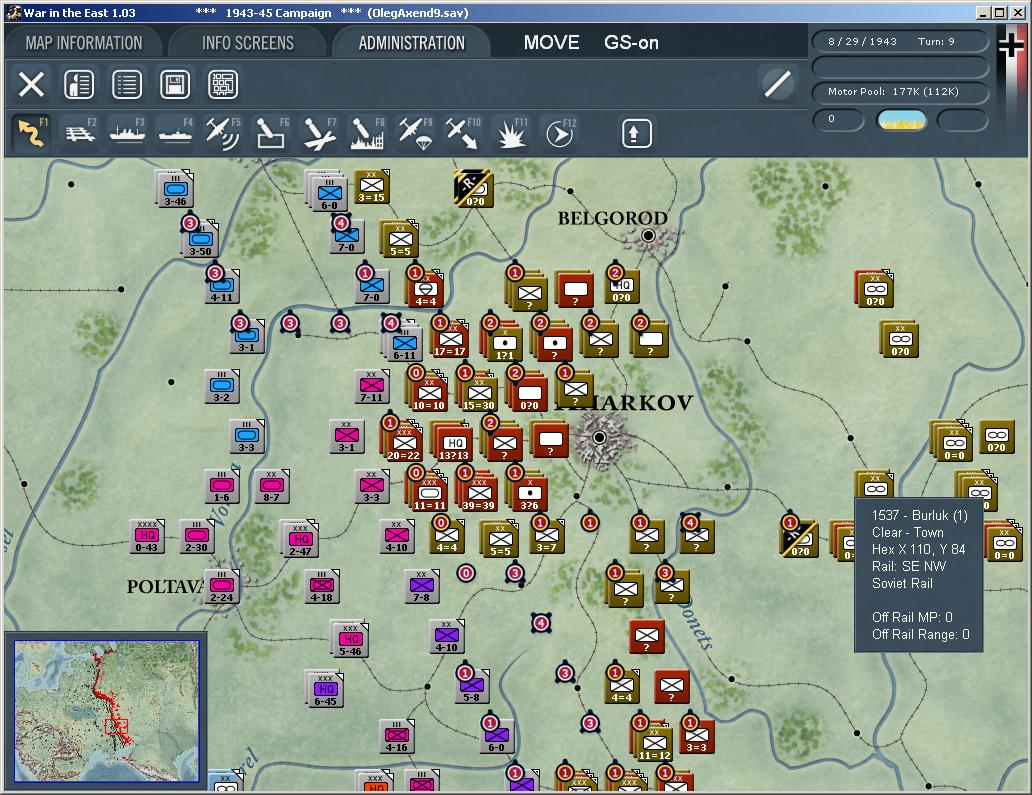Select red Soviet tank stack 11=11

click(429, 491)
